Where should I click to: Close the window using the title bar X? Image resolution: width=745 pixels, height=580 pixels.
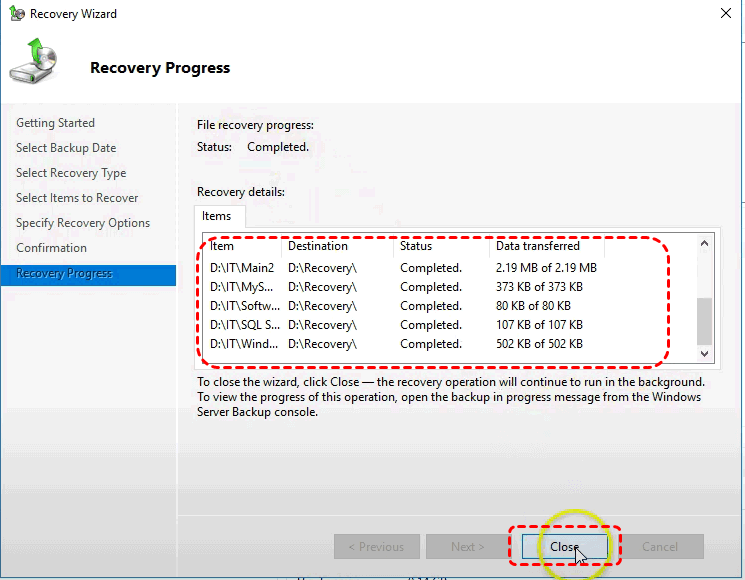(724, 14)
